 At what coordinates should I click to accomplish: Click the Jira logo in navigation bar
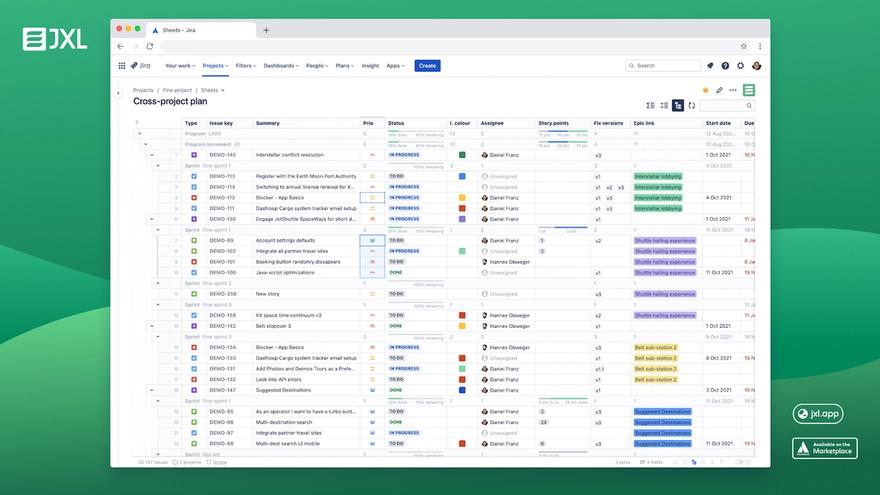click(141, 66)
